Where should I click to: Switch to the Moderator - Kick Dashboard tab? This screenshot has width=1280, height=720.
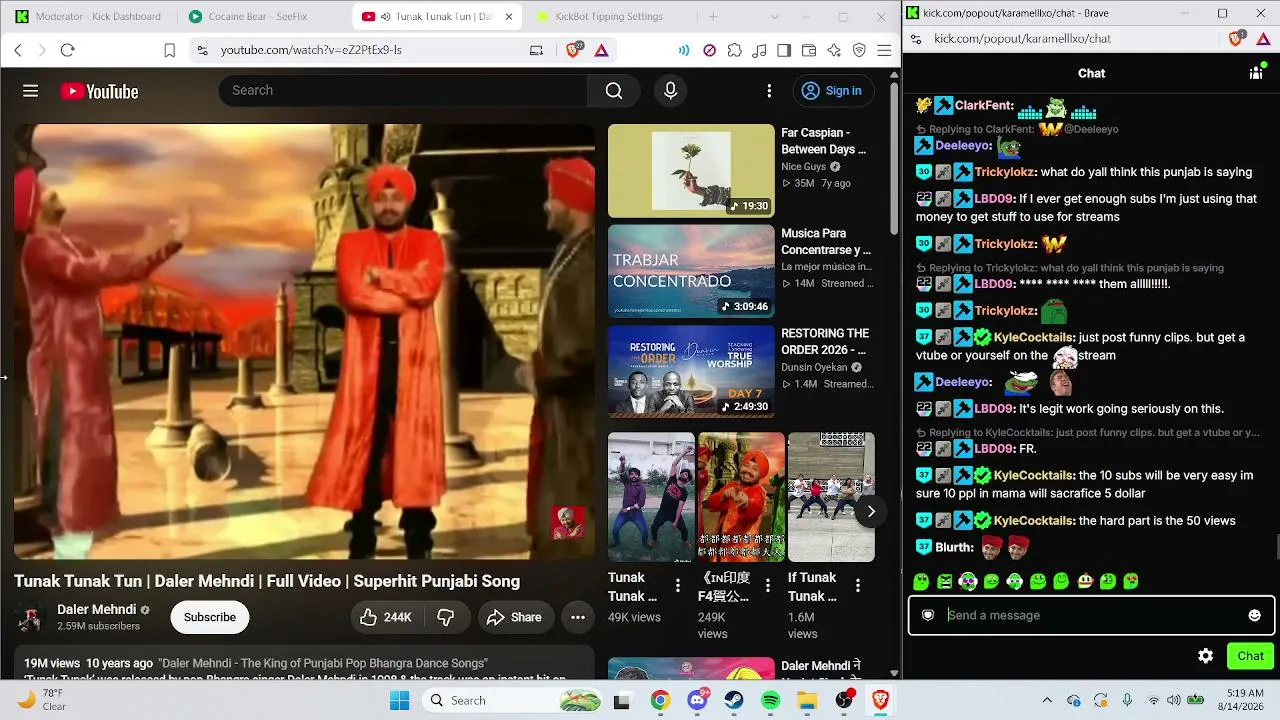89,17
